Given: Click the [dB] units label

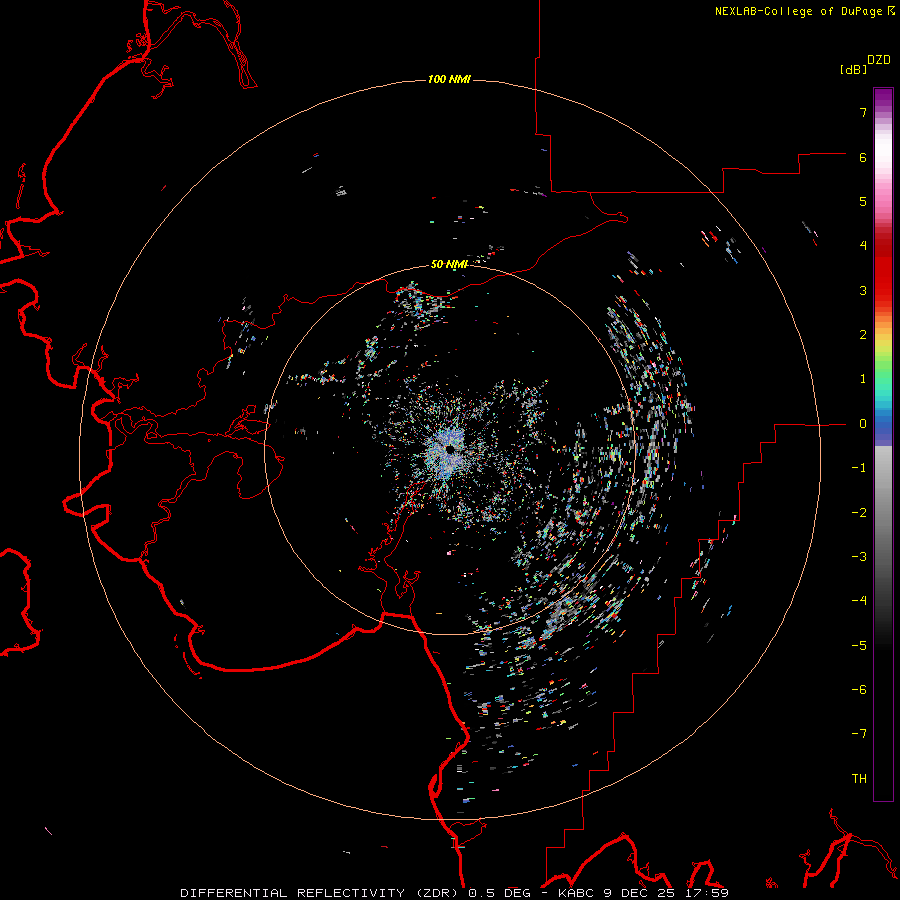Looking at the screenshot, I should [854, 69].
